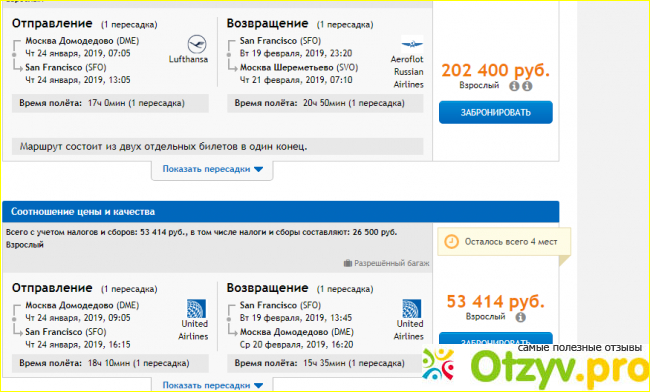Click United Airlines logo in Возвращение
Viewport: 650px width, 392px height.
[x=412, y=309]
